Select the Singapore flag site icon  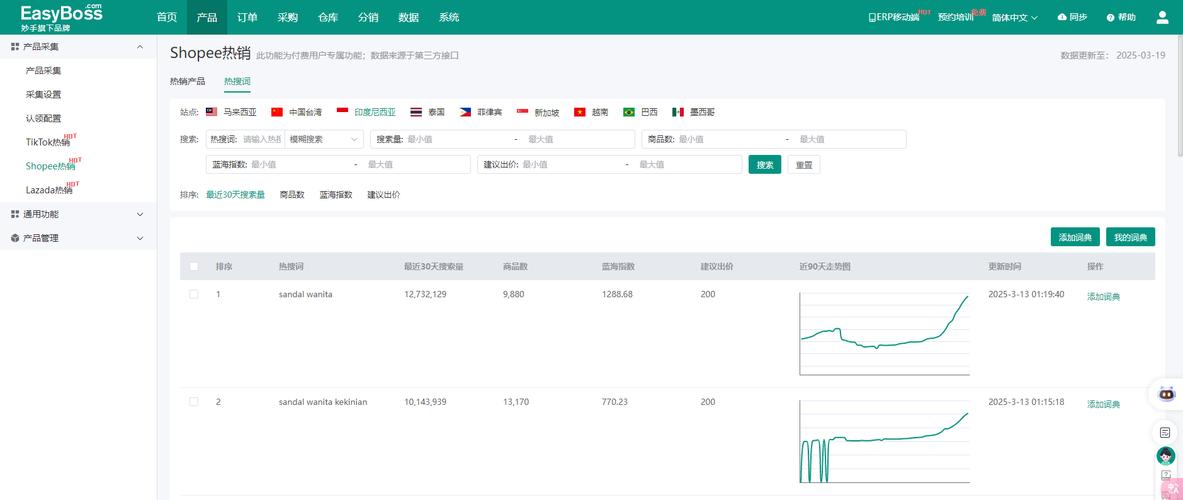(x=522, y=112)
